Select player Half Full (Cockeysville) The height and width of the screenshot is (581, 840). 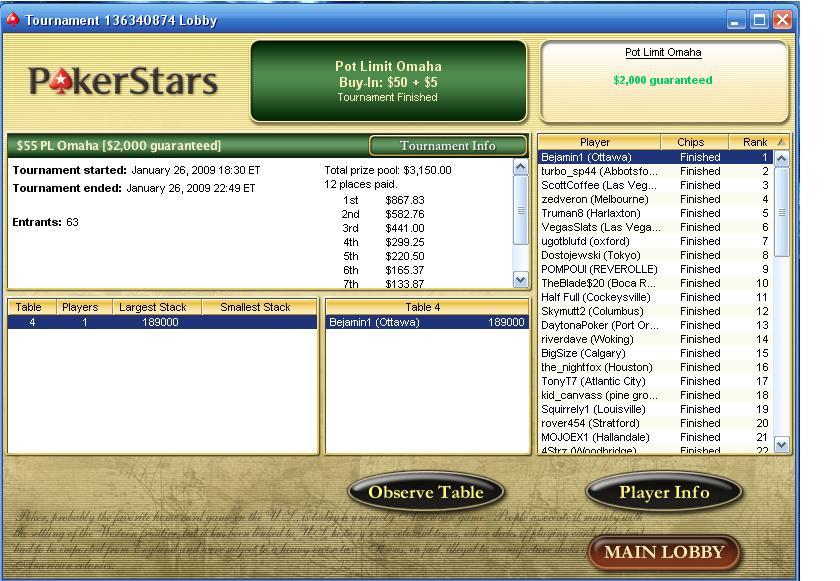(656, 297)
